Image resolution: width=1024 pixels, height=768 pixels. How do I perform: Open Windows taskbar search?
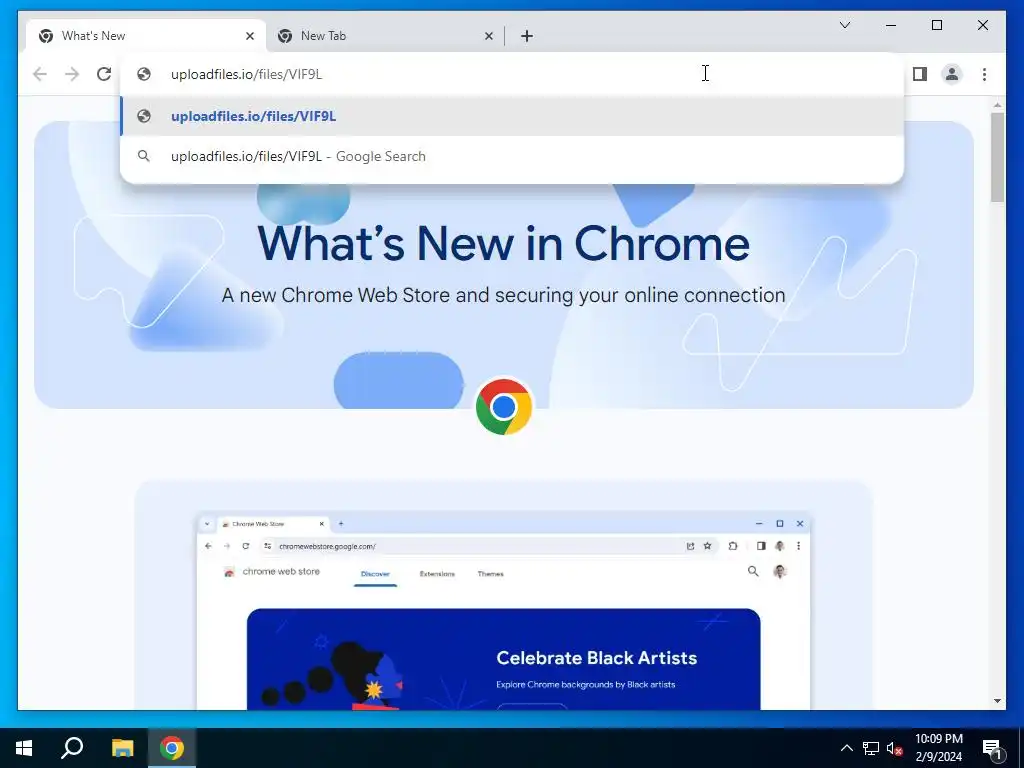[72, 748]
